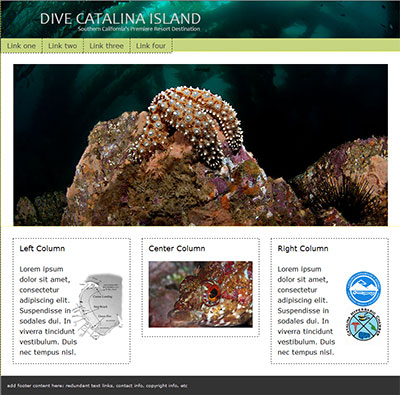
Task: Click the Lorem ipsum text in Left Column
Action: coord(48,310)
